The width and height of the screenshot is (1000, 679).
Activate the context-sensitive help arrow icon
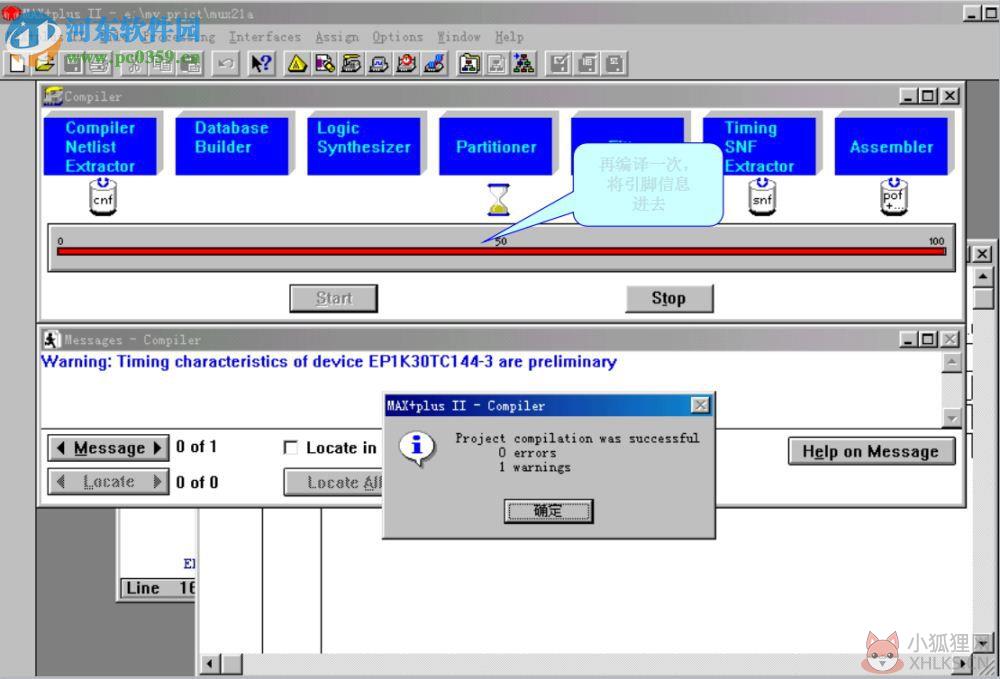point(261,63)
